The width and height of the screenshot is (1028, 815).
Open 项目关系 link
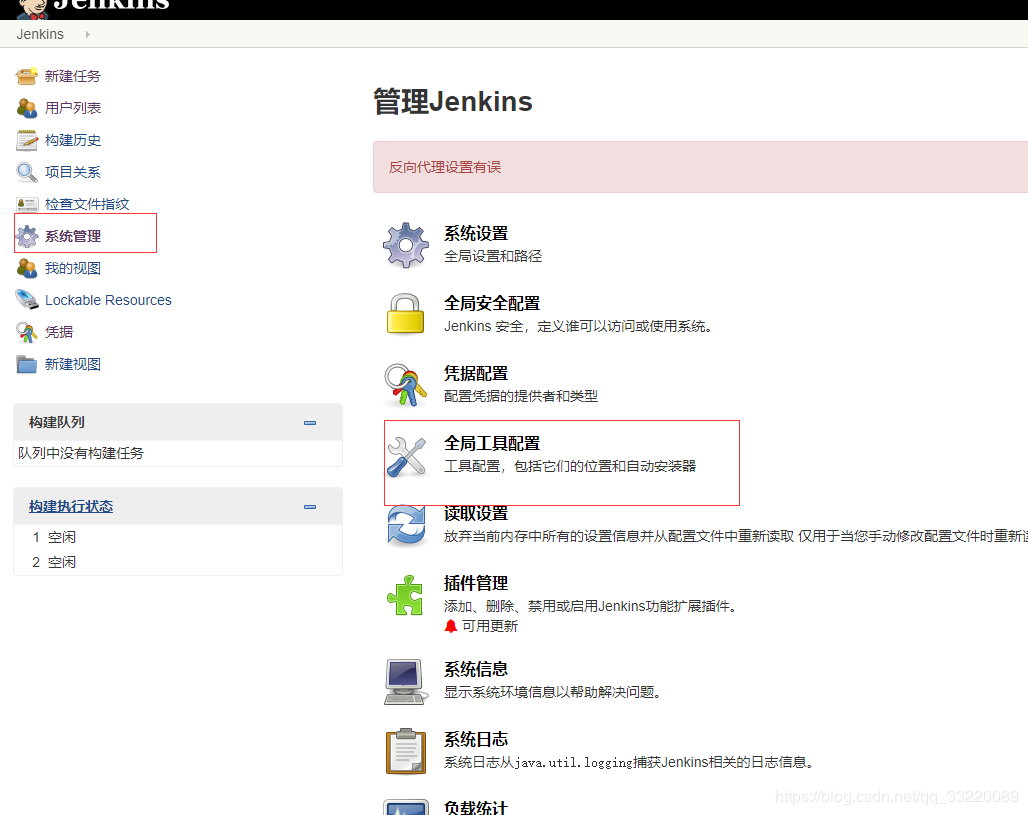[73, 172]
